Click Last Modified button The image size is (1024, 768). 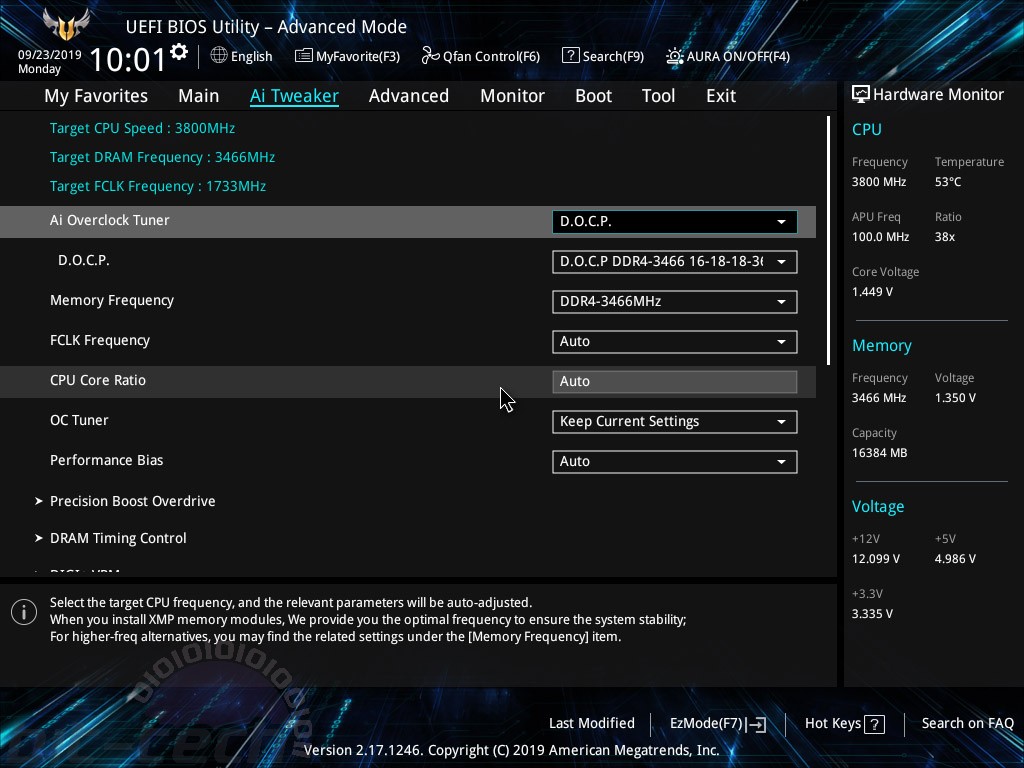(x=592, y=723)
